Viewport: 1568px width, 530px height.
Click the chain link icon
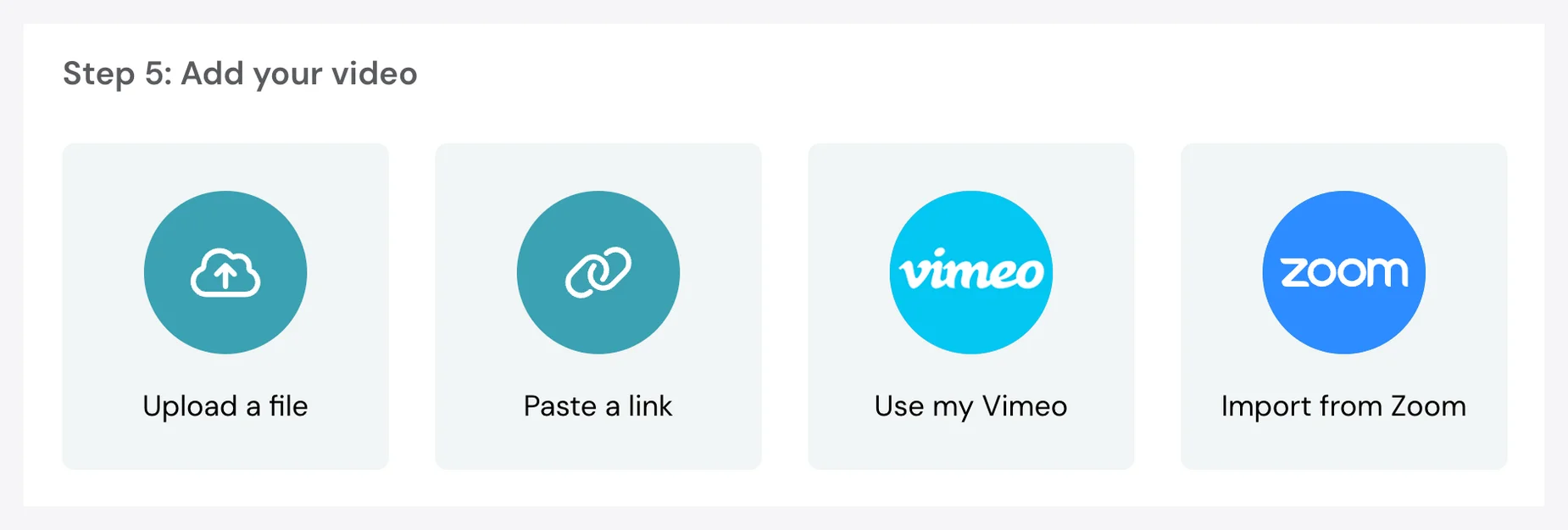point(598,272)
